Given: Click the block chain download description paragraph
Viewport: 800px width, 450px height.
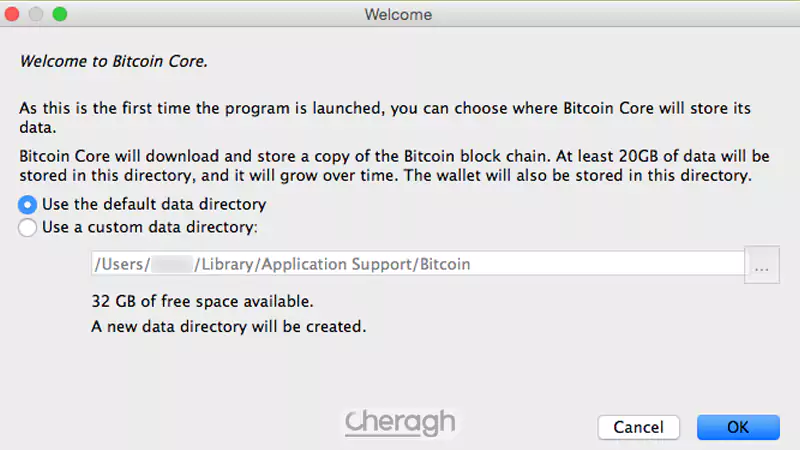Looking at the screenshot, I should 385,167.
